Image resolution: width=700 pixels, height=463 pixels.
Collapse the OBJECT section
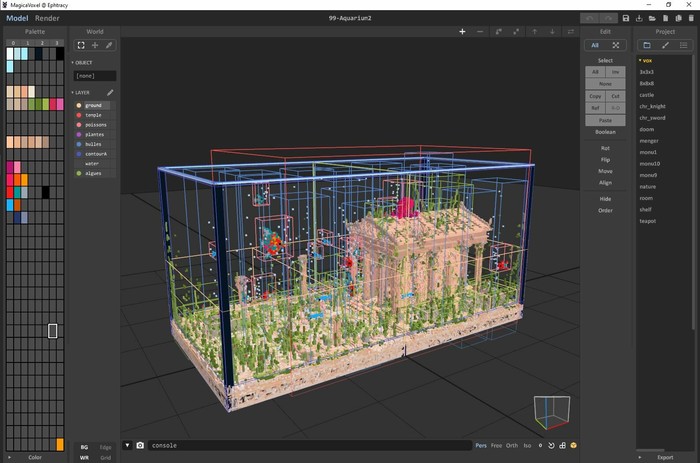tap(73, 62)
